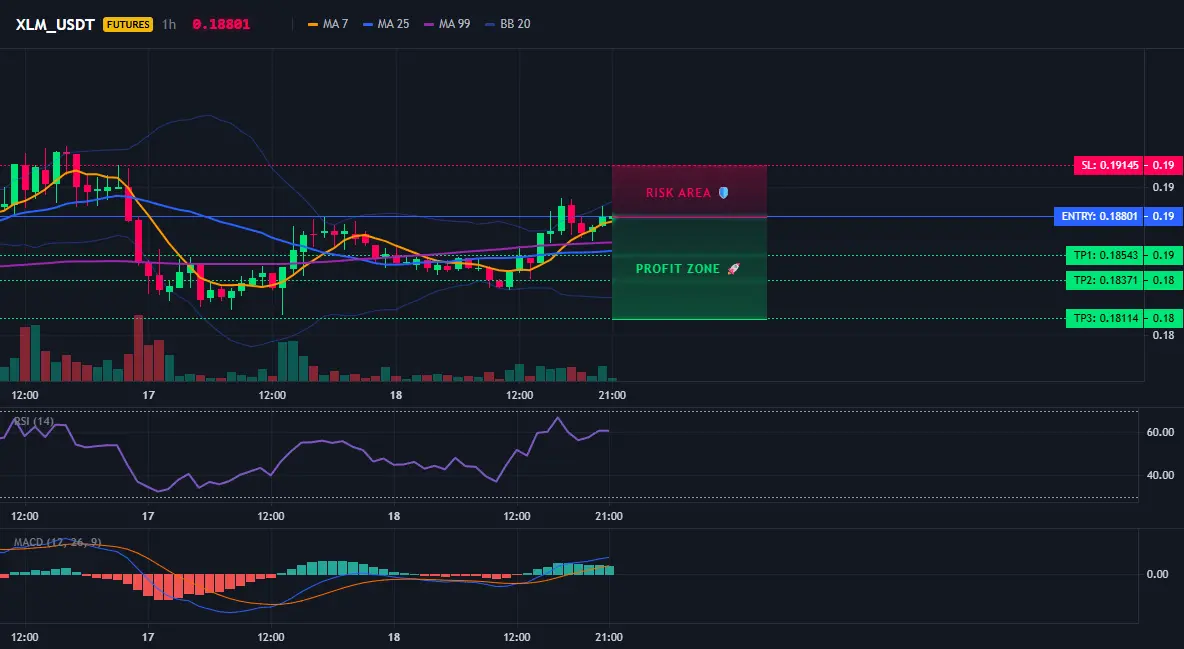Toggle the MA 7 legend entry
Screen dimensions: 1184x649
tap(328, 24)
